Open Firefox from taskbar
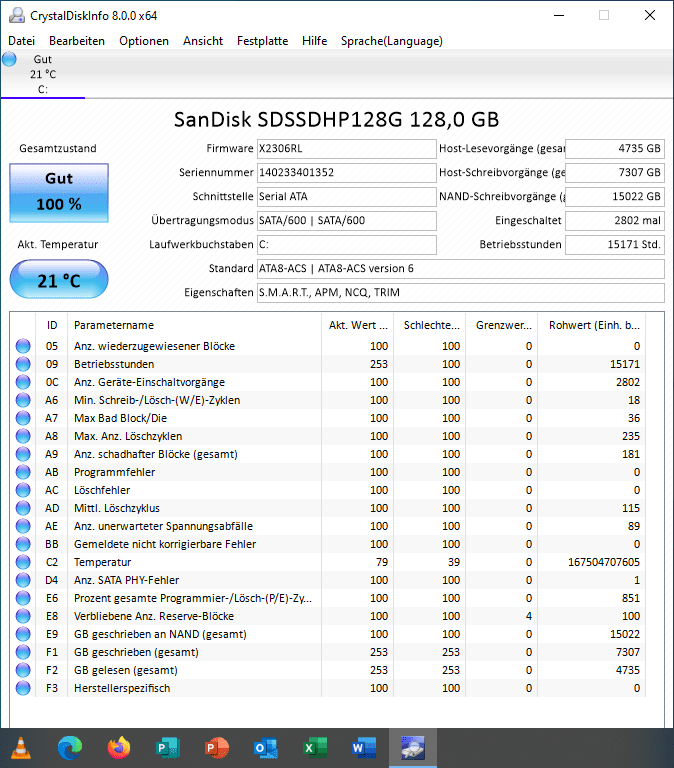Image resolution: width=674 pixels, height=768 pixels. (x=119, y=748)
